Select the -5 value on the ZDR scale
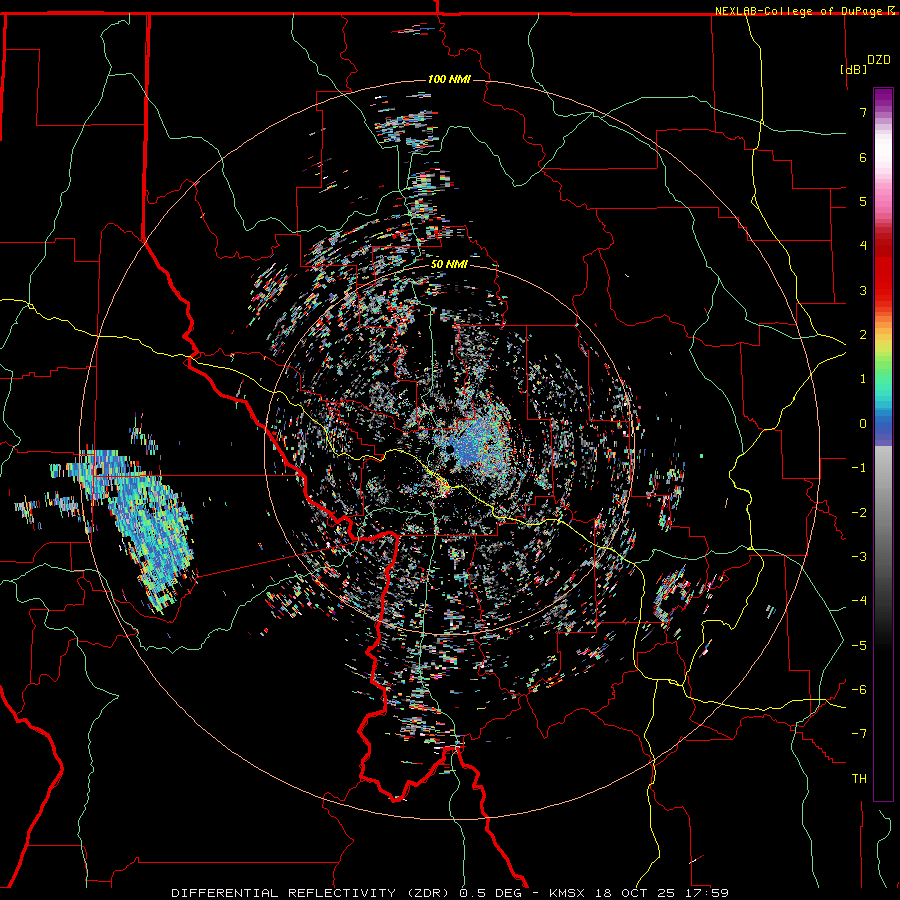This screenshot has height=900, width=900. pos(859,646)
